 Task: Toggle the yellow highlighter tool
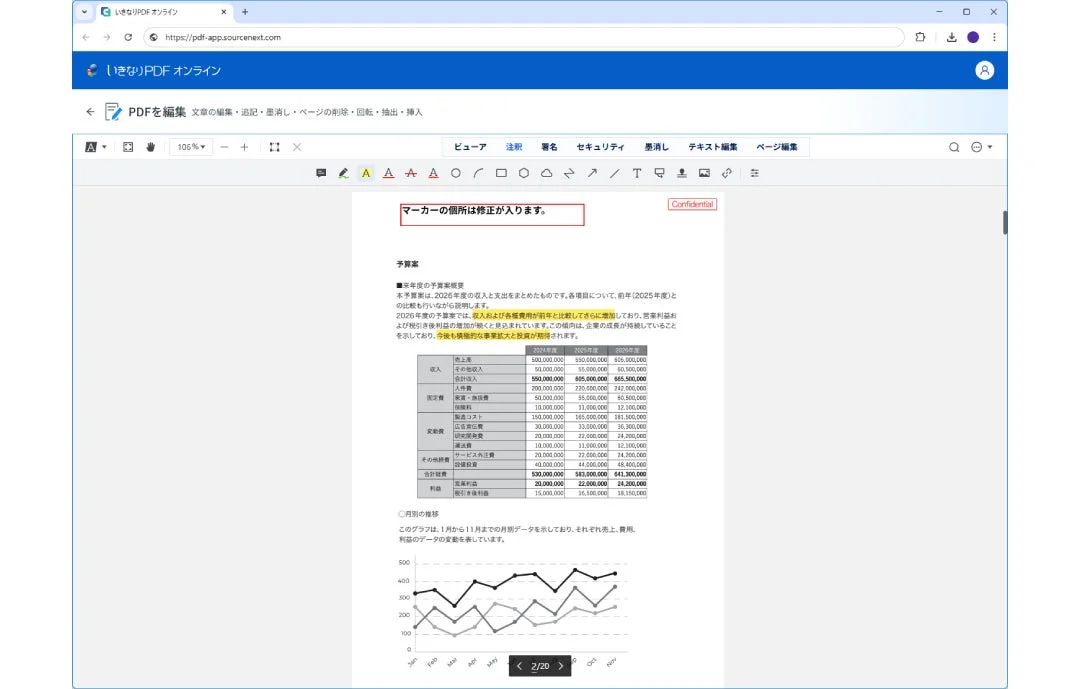(x=366, y=173)
